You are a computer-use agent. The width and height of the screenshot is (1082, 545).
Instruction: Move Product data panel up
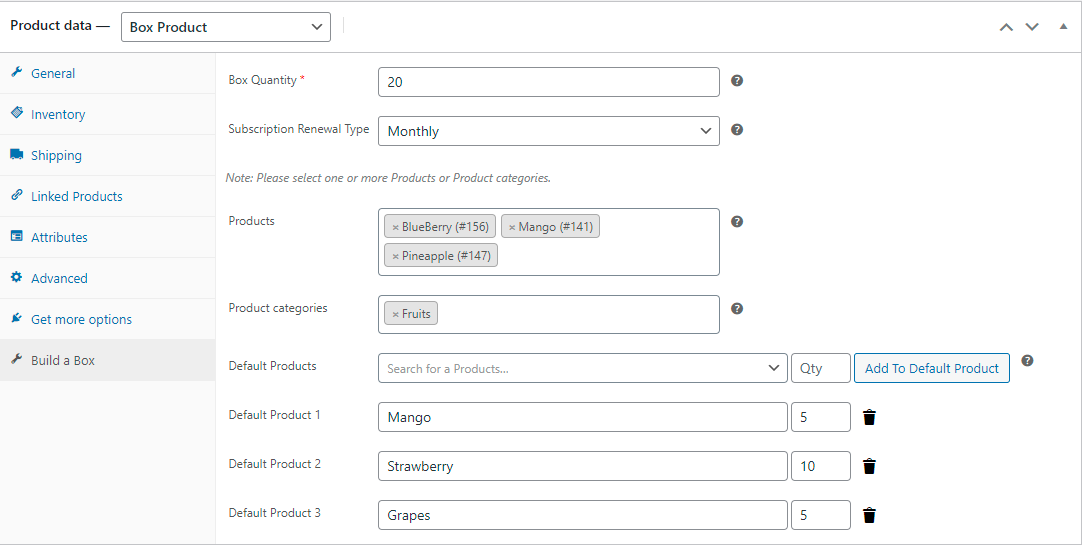(1006, 27)
